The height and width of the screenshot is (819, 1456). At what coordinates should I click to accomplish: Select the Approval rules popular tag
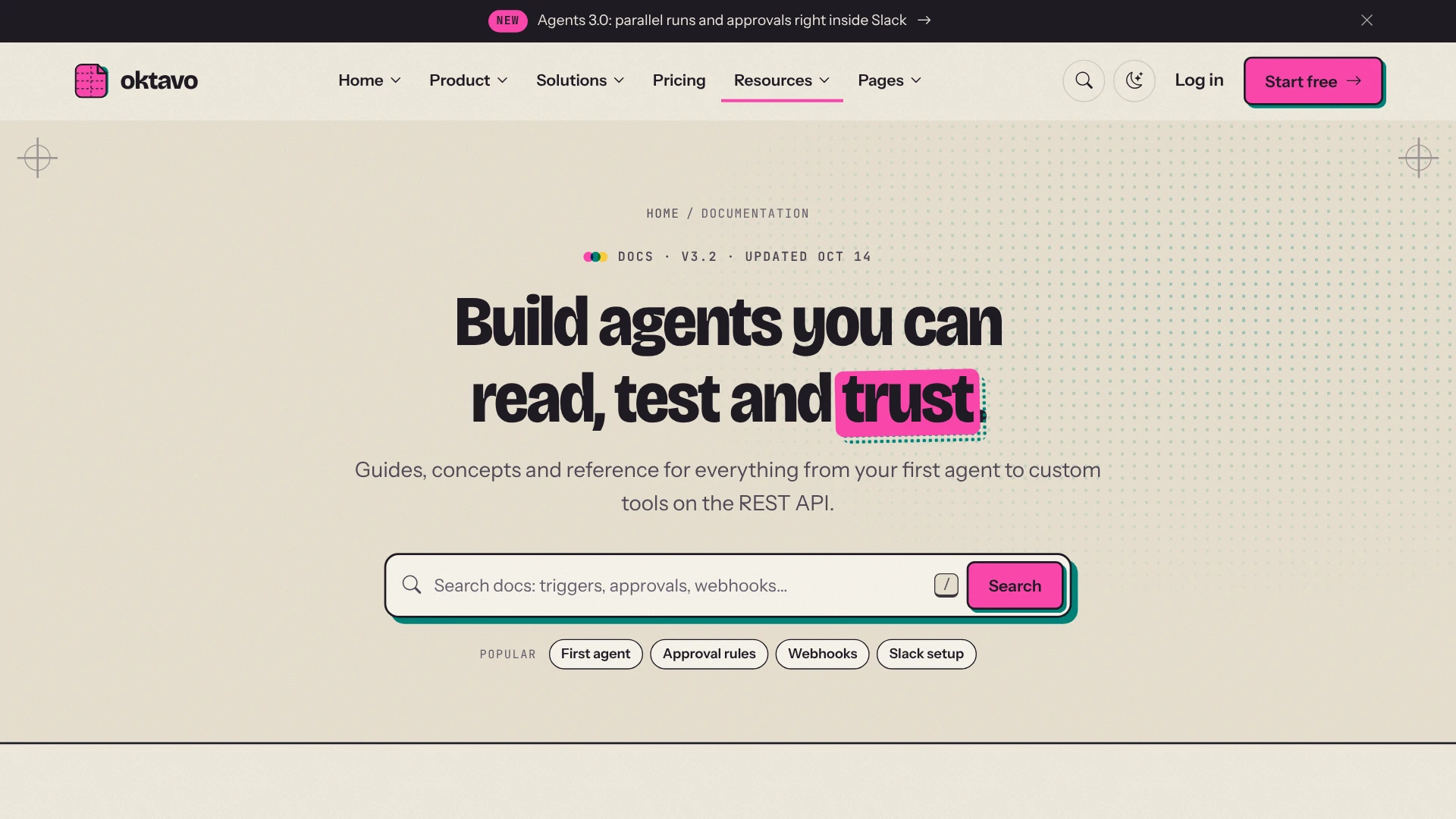tap(709, 654)
